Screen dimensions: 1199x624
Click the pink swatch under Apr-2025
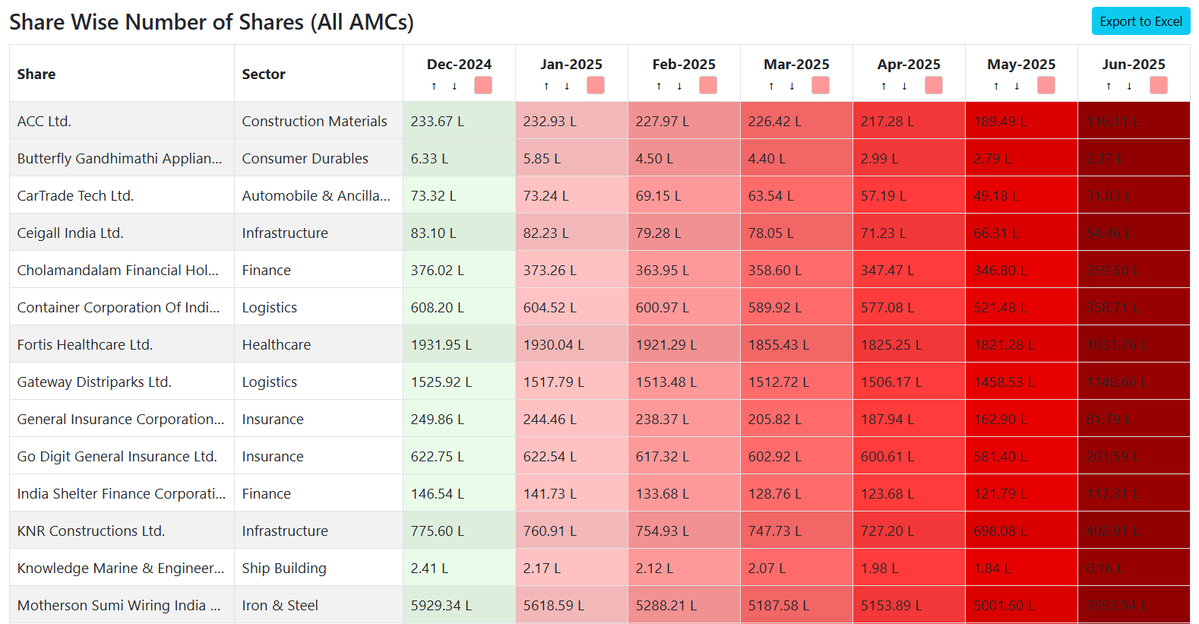tap(934, 85)
